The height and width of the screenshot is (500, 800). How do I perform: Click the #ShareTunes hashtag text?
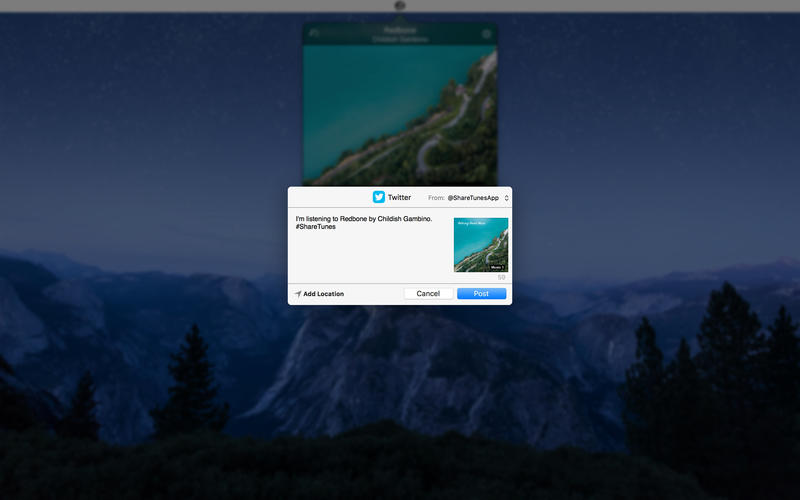click(x=316, y=227)
